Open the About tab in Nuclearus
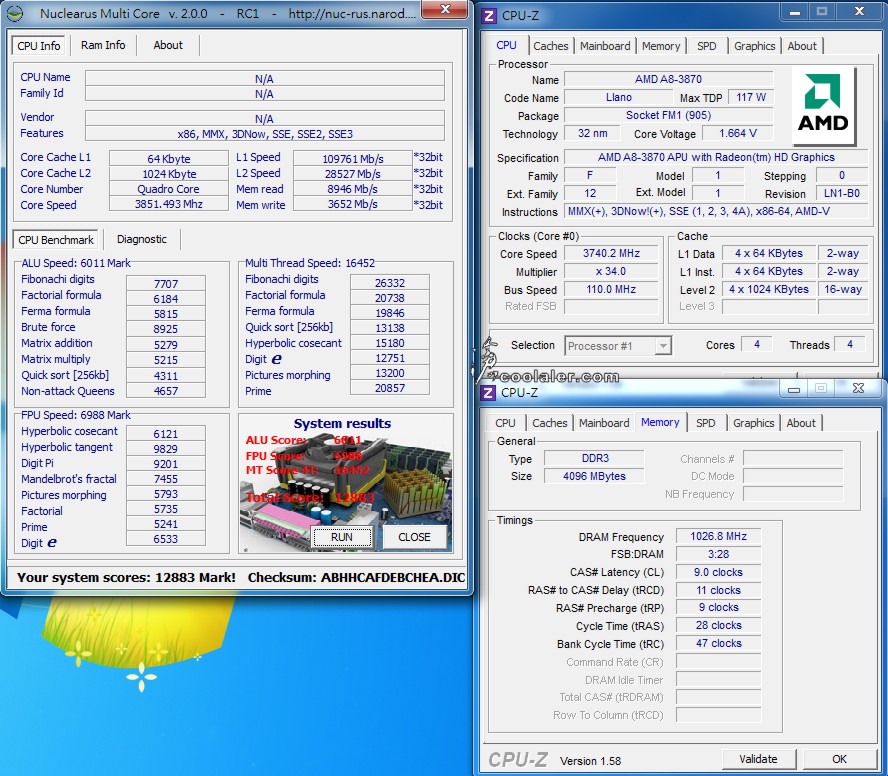The height and width of the screenshot is (776, 888). [x=168, y=45]
